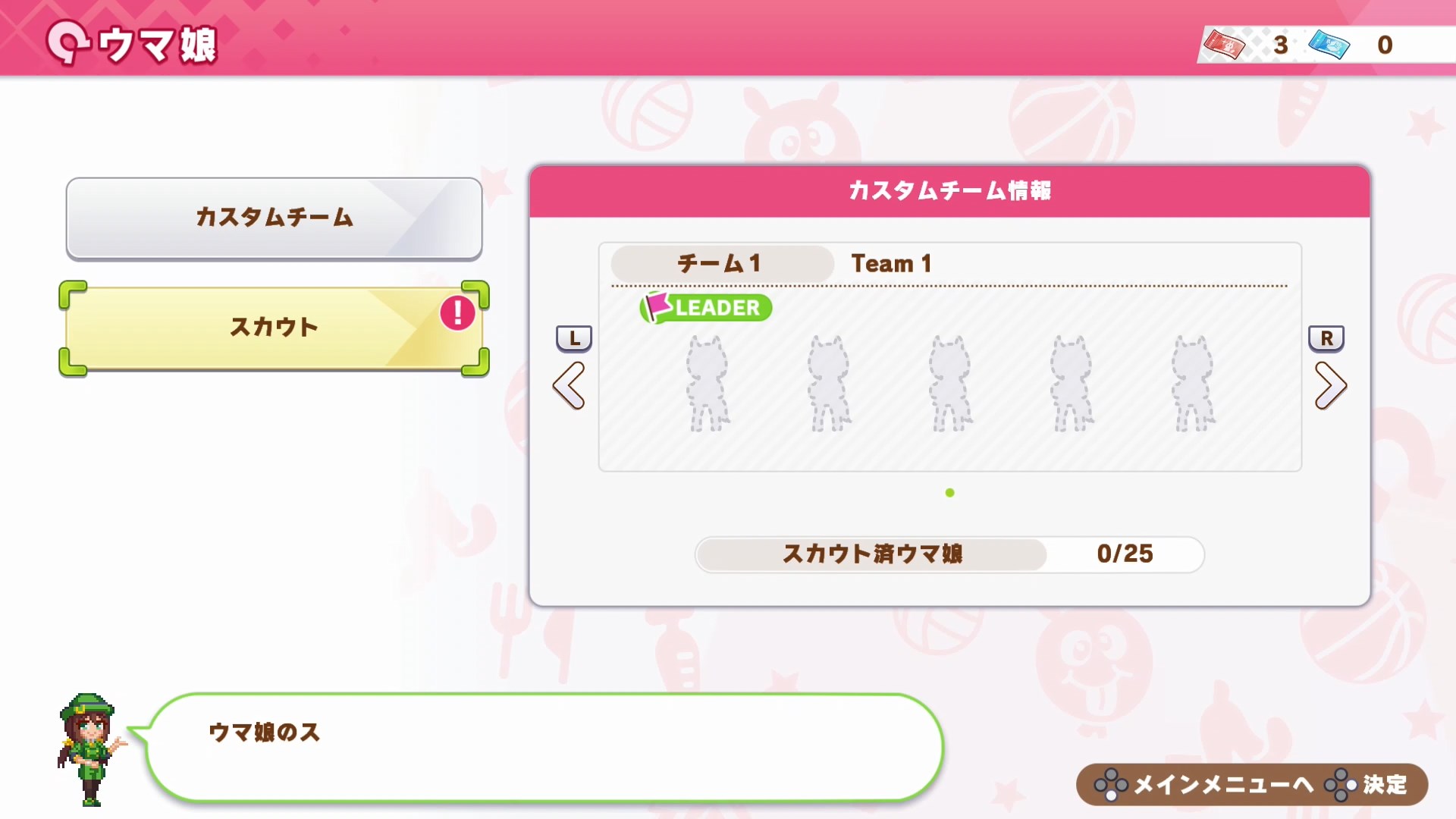Screen dimensions: 1456x819
Task: Go to previous team with left arrow
Action: click(569, 385)
